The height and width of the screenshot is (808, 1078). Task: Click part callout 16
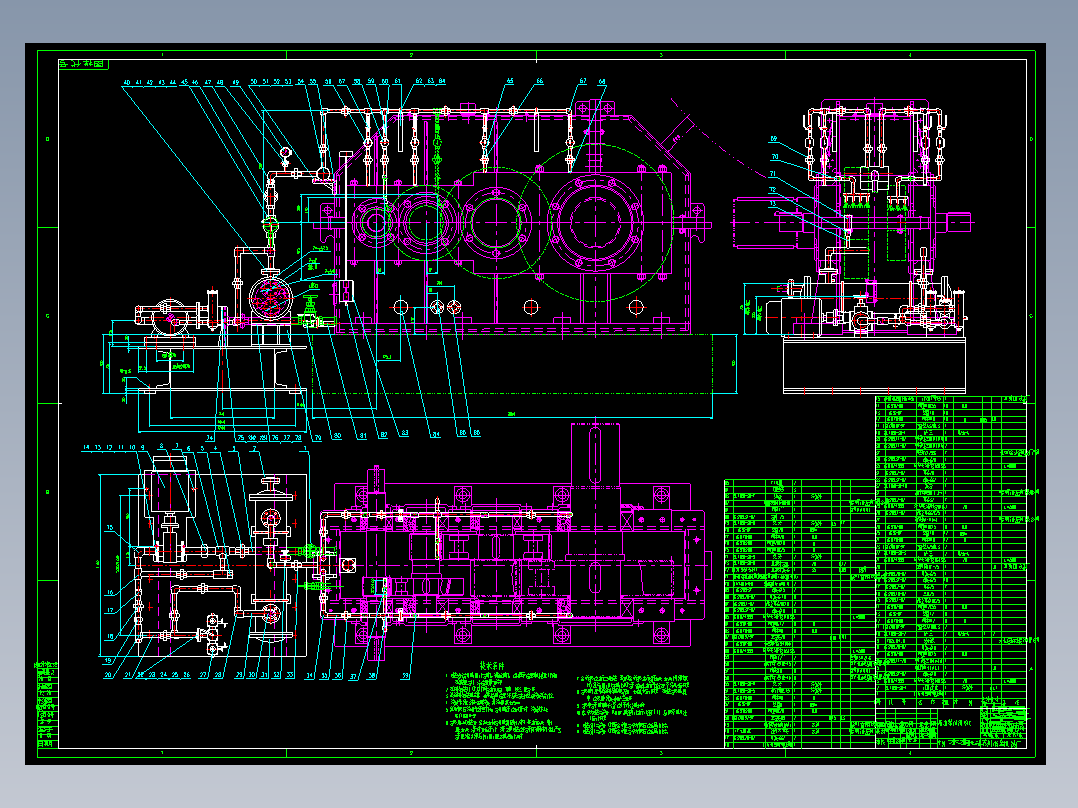tap(110, 593)
